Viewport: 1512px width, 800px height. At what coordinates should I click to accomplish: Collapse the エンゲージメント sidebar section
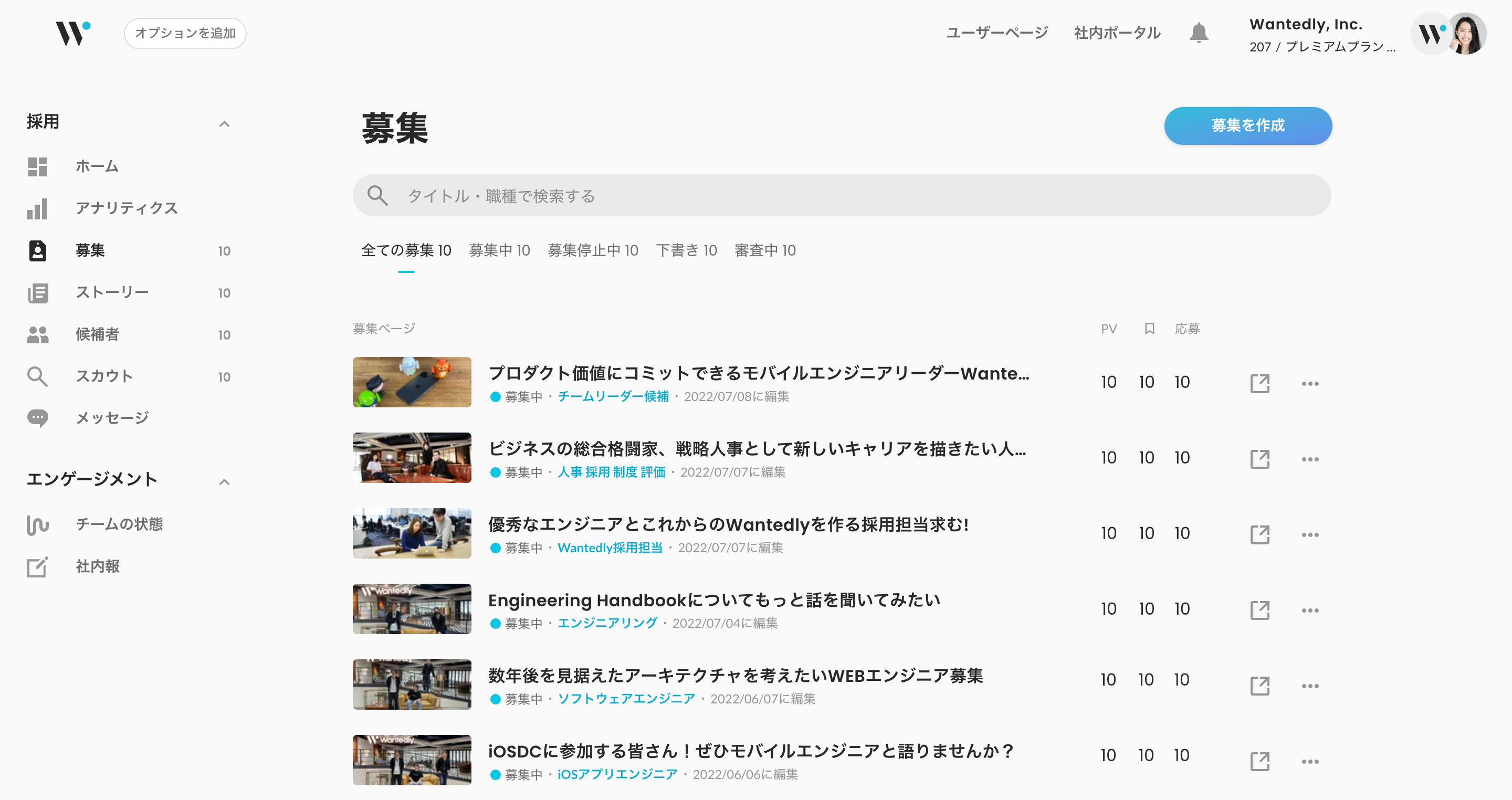(x=224, y=481)
